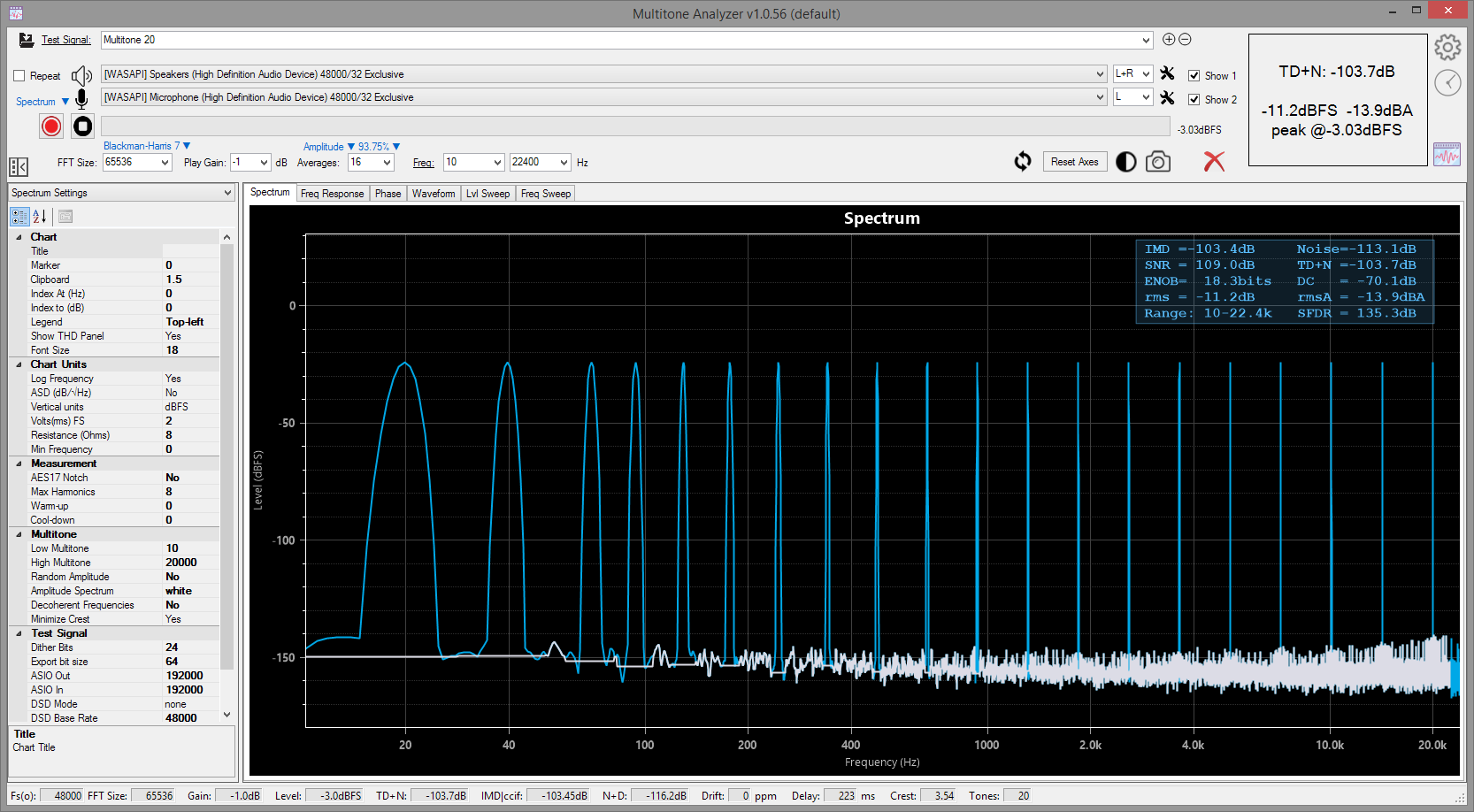Screen dimensions: 1474x812
Task: Clear data with the red X icon
Action: [1214, 161]
